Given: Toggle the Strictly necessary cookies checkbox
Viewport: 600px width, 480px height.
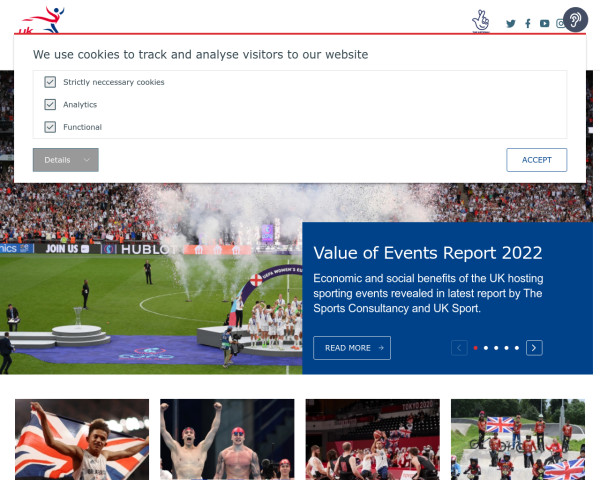Looking at the screenshot, I should (50, 82).
